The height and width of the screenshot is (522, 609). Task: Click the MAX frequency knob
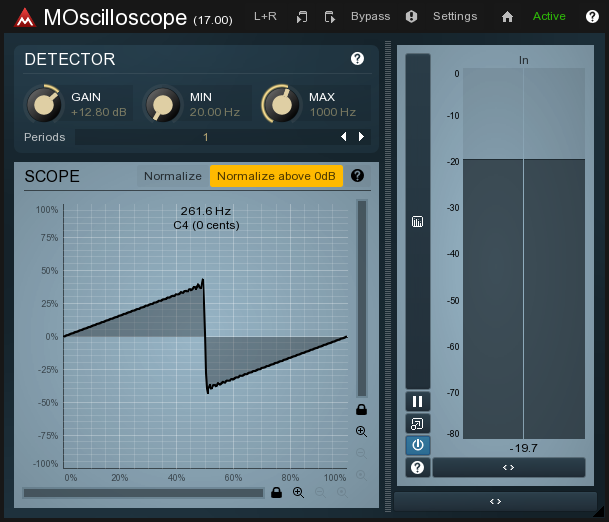tap(281, 104)
